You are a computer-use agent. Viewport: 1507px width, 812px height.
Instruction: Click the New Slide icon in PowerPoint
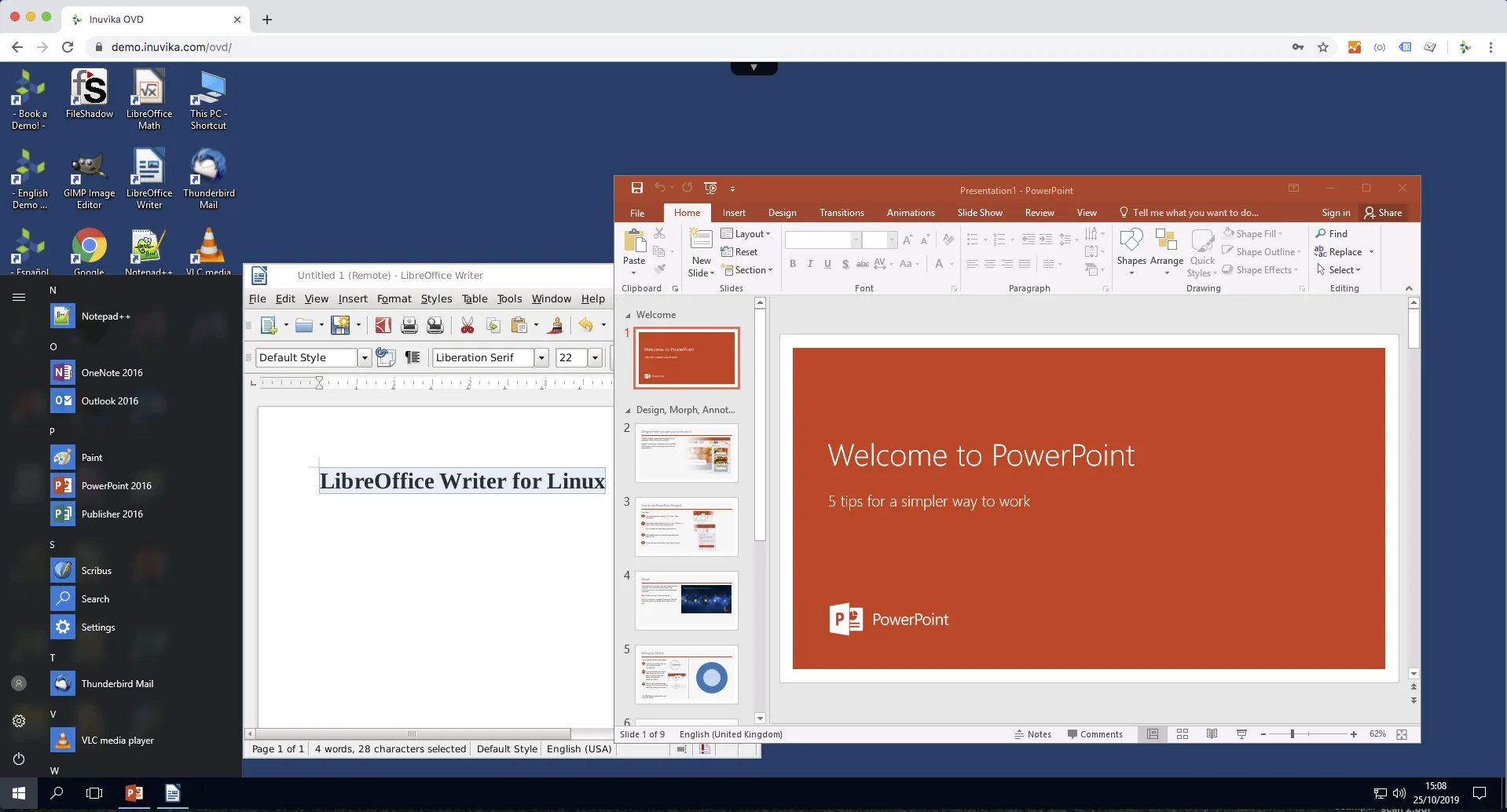click(701, 239)
